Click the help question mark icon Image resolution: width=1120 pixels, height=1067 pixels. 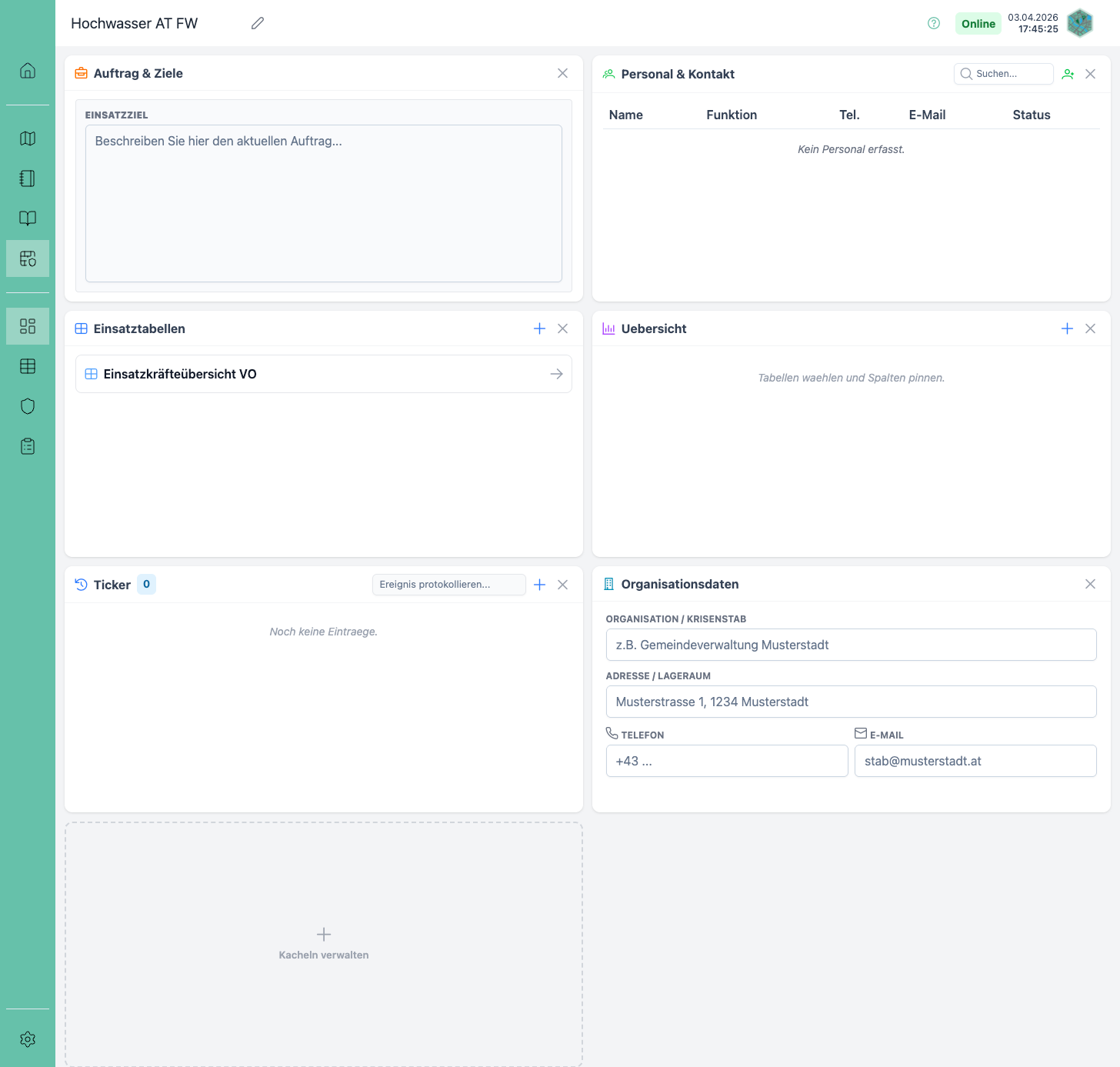tap(934, 23)
